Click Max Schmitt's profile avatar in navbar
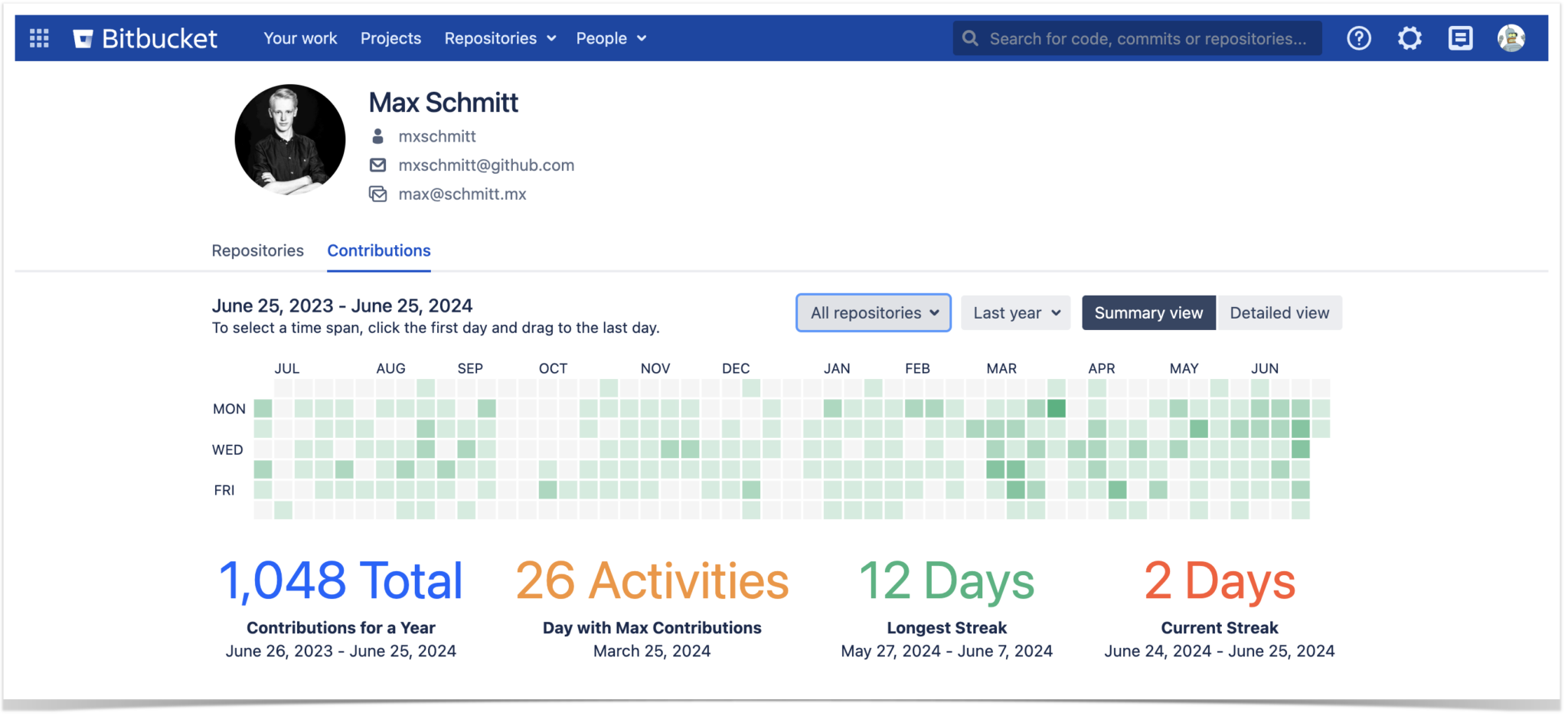This screenshot has height=716, width=1568. [1510, 38]
